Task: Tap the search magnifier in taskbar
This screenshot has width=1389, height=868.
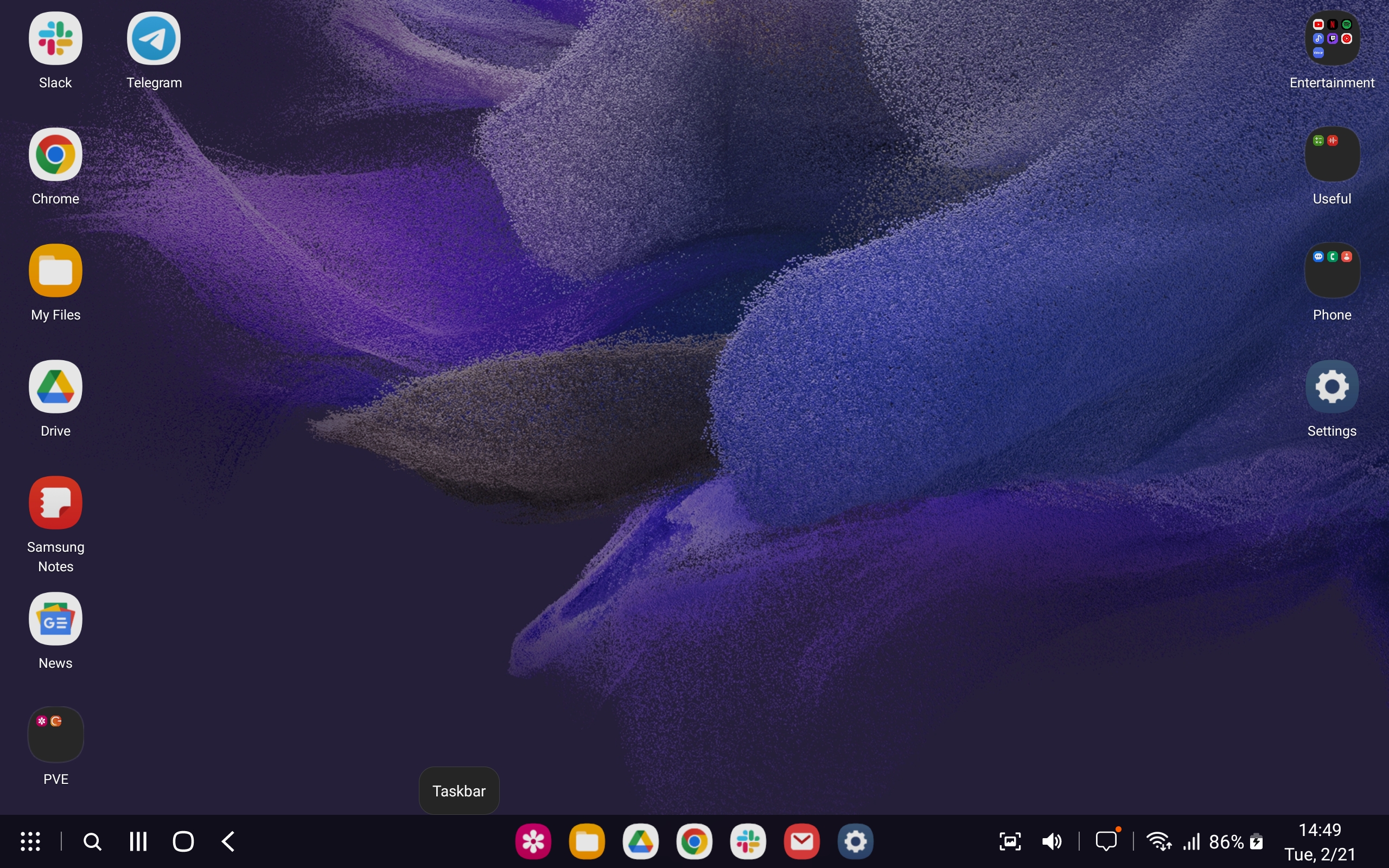Action: coord(92,841)
